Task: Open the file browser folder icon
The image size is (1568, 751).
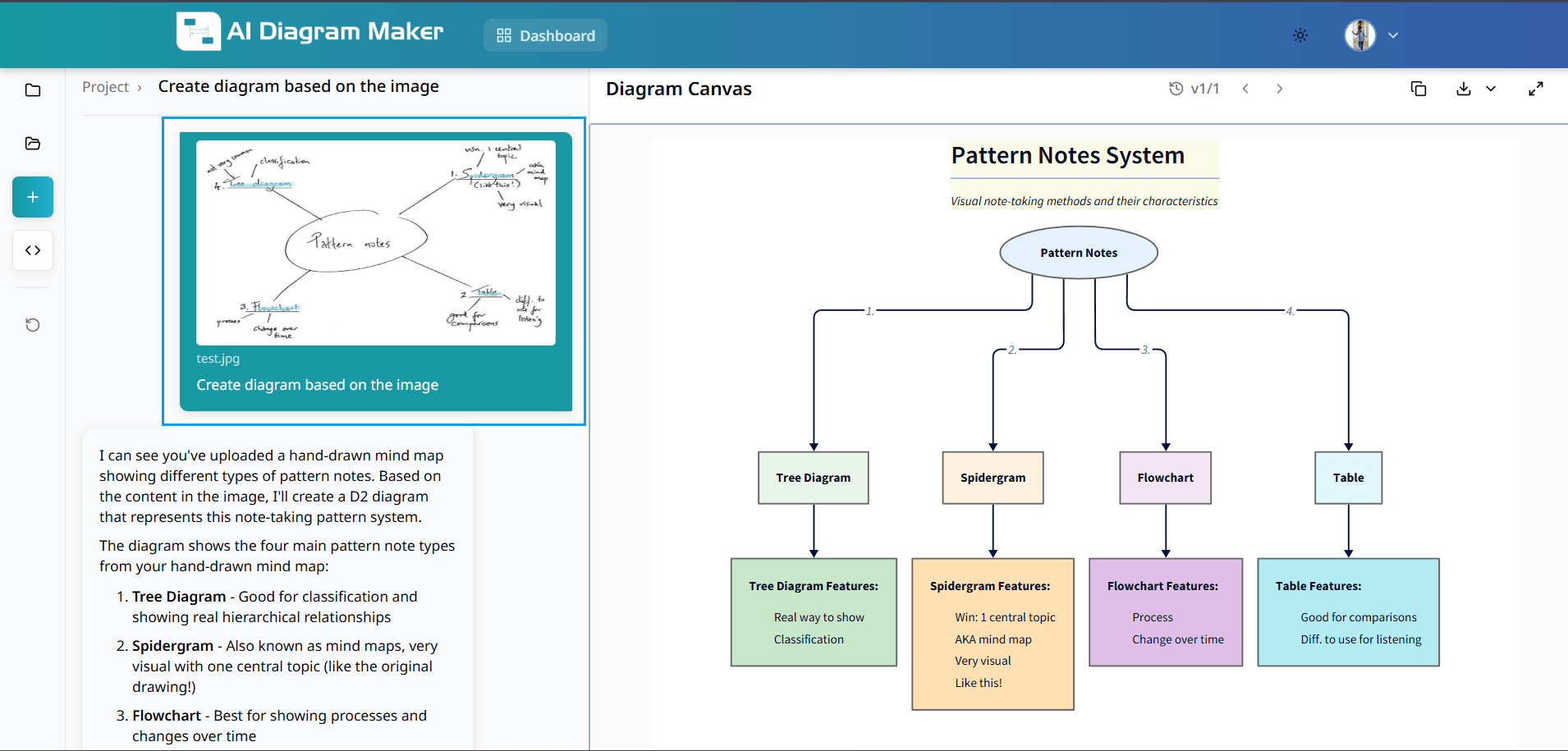Action: [32, 143]
